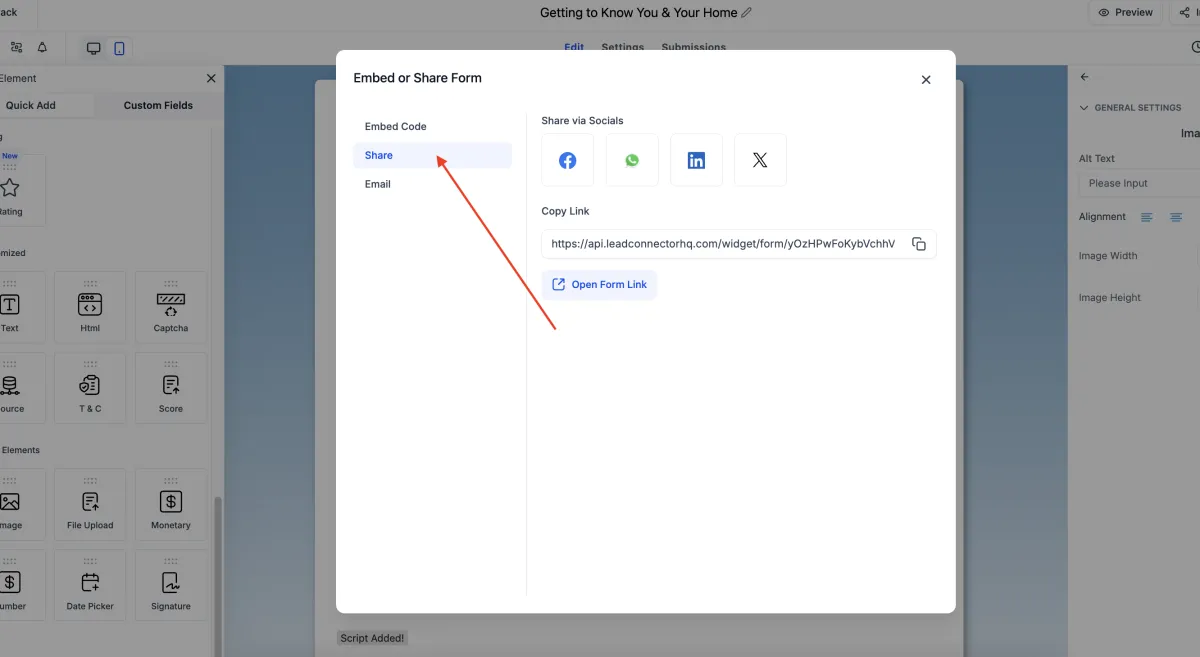
Task: Add the Html element
Action: 90,307
